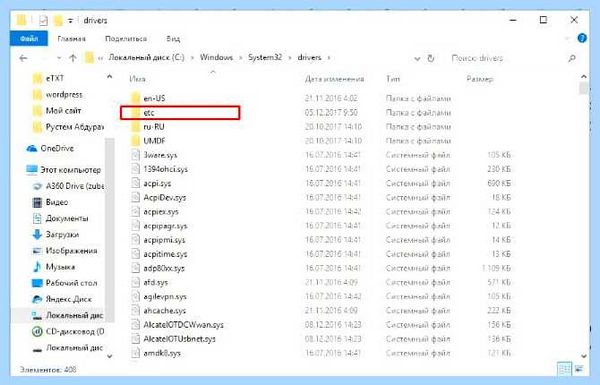The width and height of the screenshot is (600, 385).
Task: Click drivers breadcrumb in address bar
Action: (309, 57)
